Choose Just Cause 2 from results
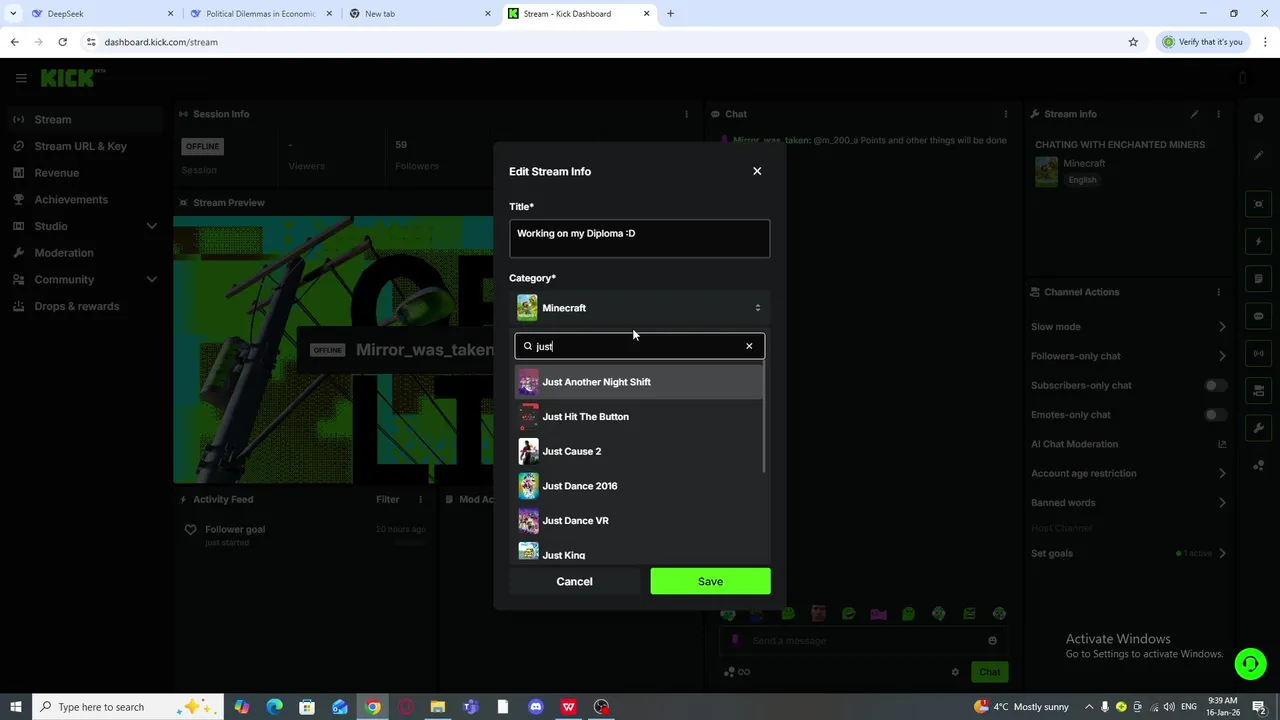Viewport: 1280px width, 720px height. pyautogui.click(x=639, y=451)
